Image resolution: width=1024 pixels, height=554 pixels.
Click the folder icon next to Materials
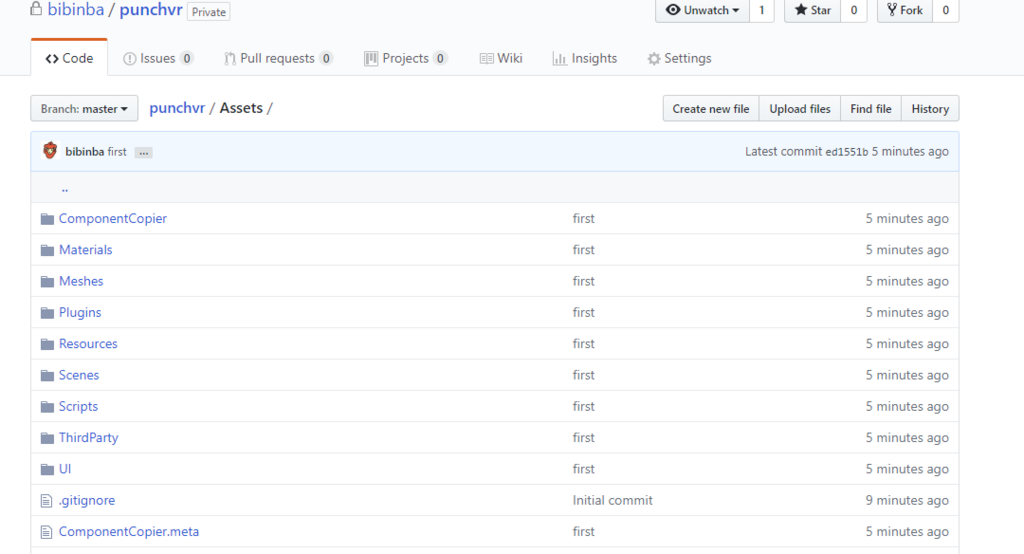pos(47,250)
